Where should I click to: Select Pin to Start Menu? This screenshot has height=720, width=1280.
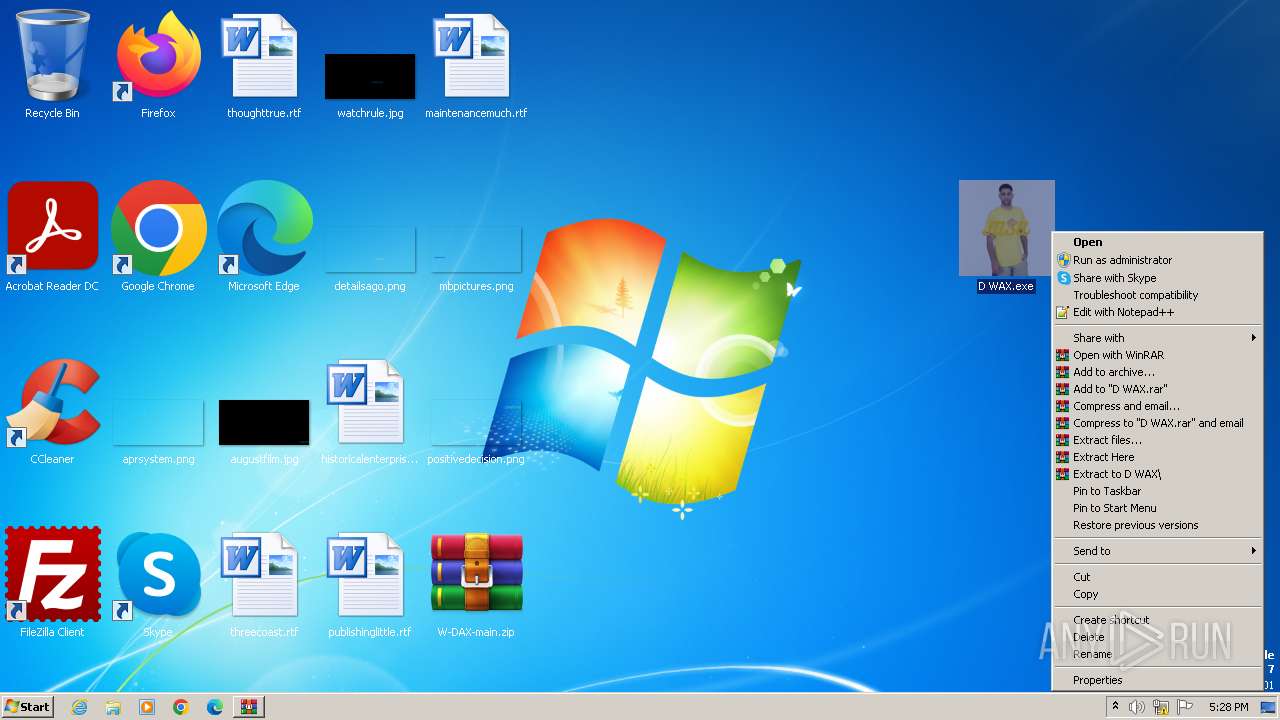tap(1158, 508)
